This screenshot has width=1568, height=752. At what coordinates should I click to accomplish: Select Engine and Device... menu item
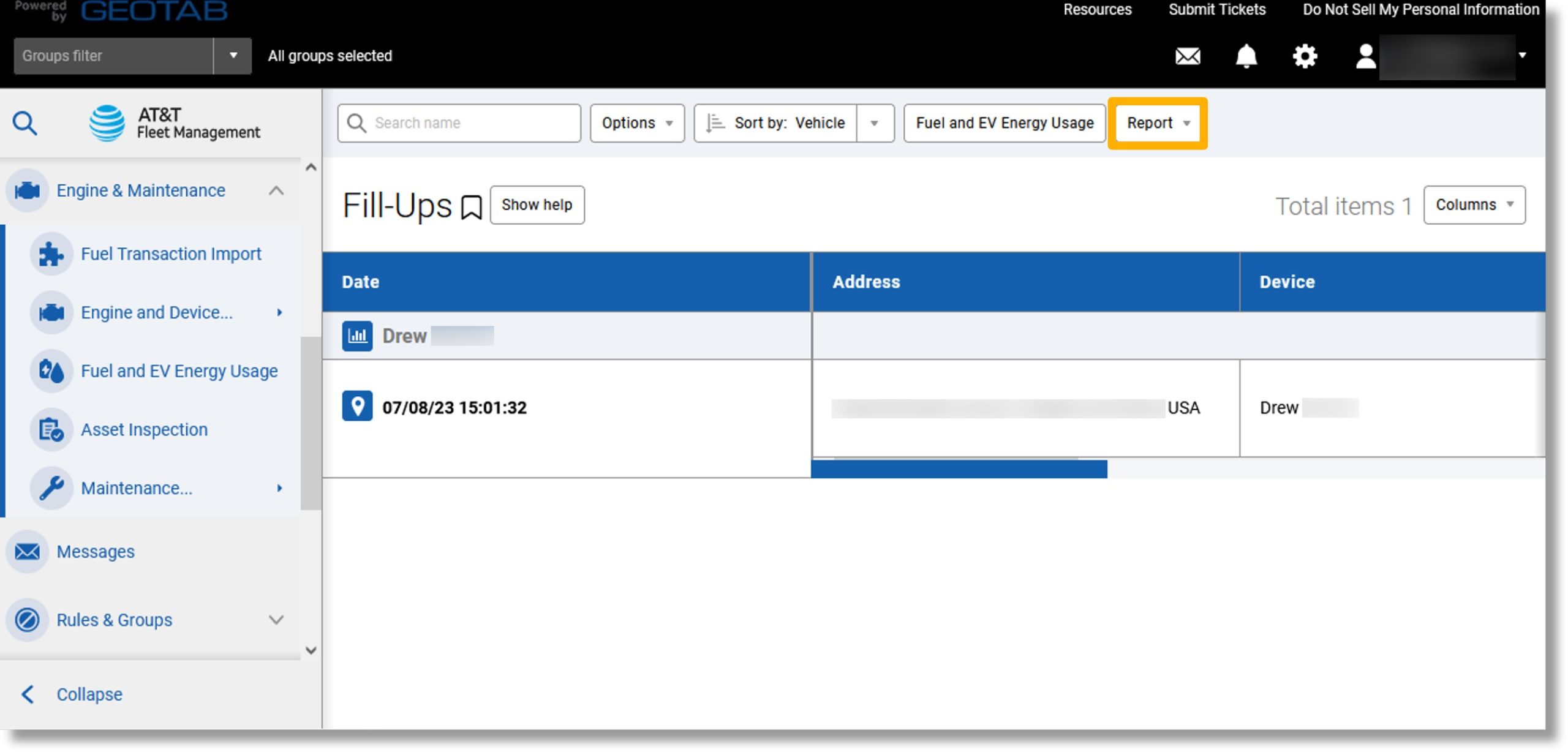[157, 313]
